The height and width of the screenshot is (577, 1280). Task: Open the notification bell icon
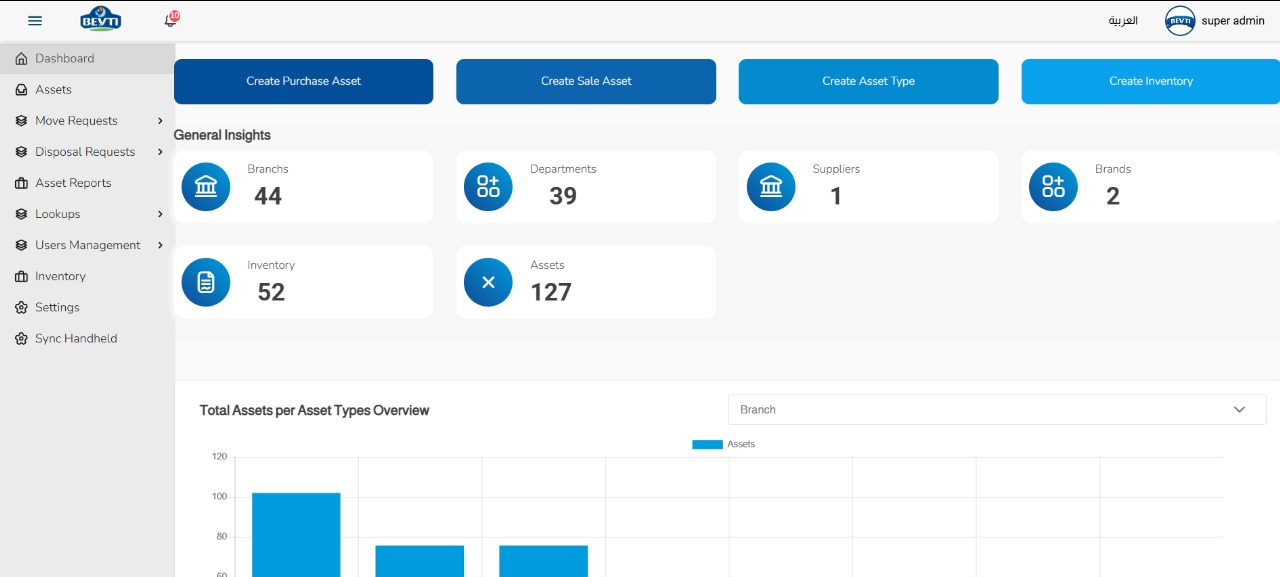coord(170,21)
